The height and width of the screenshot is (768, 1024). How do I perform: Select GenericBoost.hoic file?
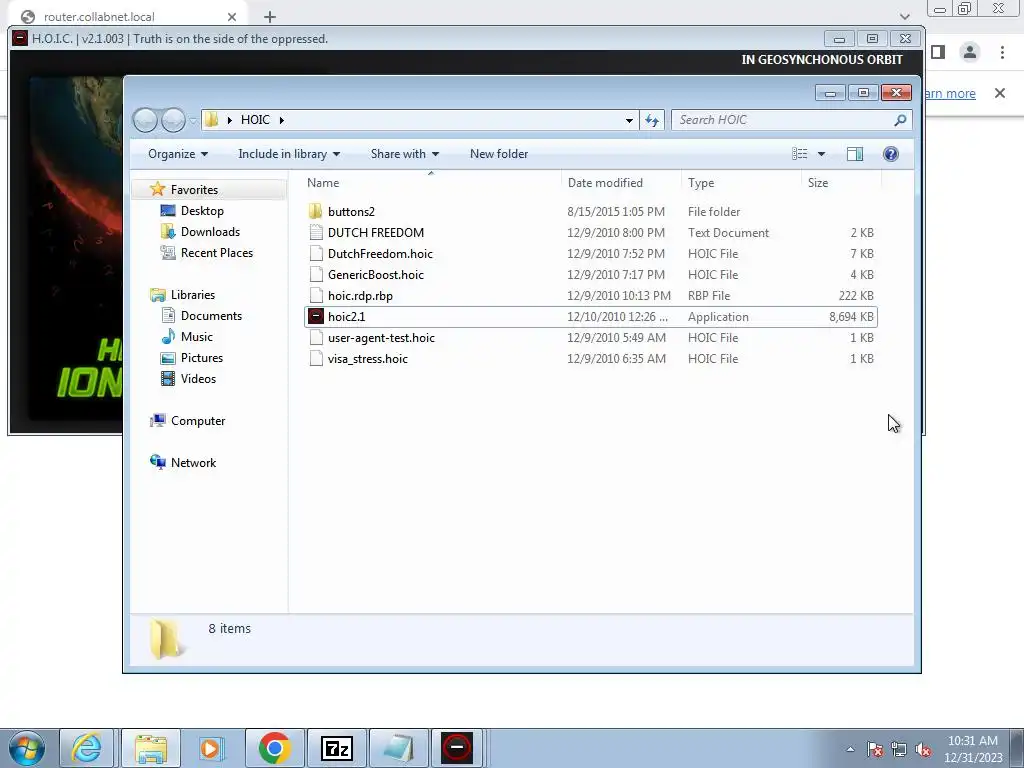point(376,274)
